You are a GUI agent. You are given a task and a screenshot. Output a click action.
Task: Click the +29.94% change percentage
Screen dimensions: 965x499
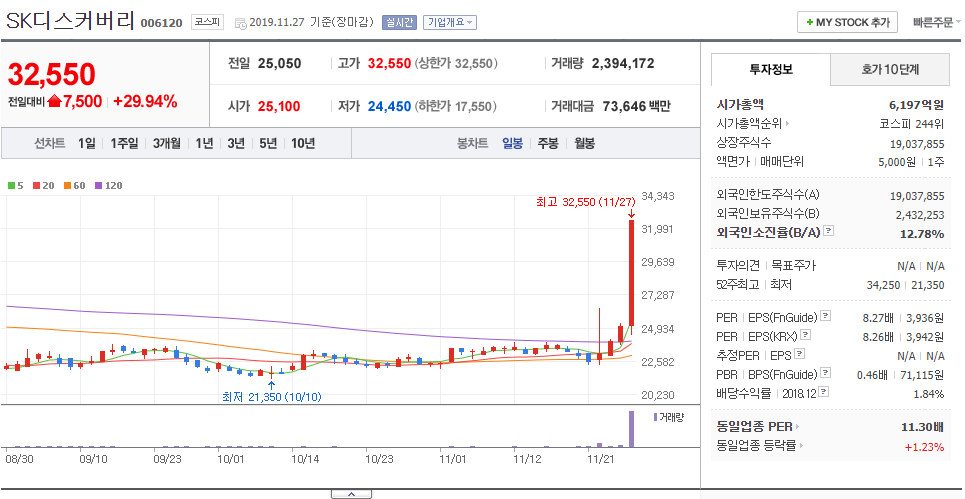(x=145, y=102)
